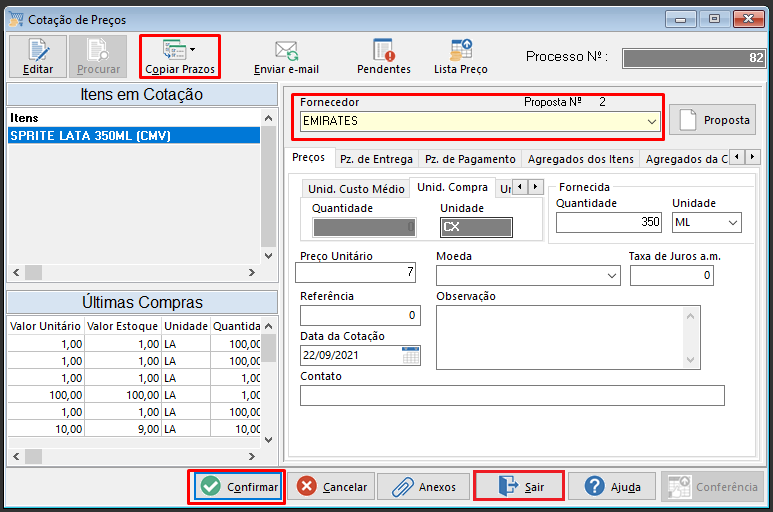Click the Editar toolbar button

tap(37, 56)
